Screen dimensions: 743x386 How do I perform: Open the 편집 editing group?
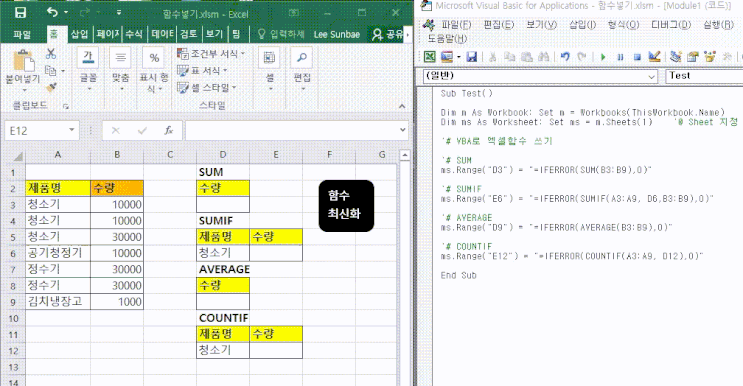pyautogui.click(x=302, y=69)
